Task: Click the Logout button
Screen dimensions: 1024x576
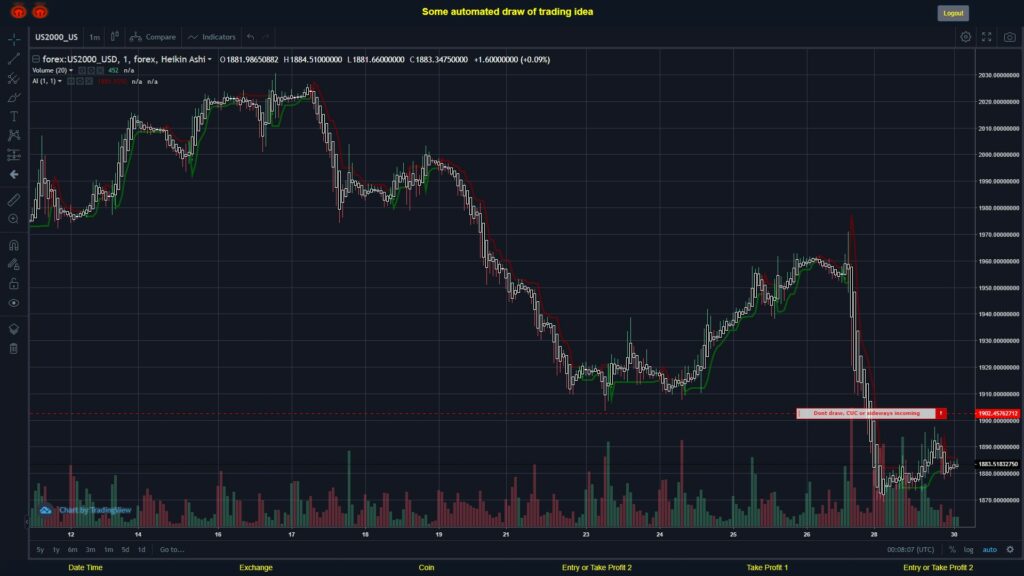Action: (x=953, y=13)
